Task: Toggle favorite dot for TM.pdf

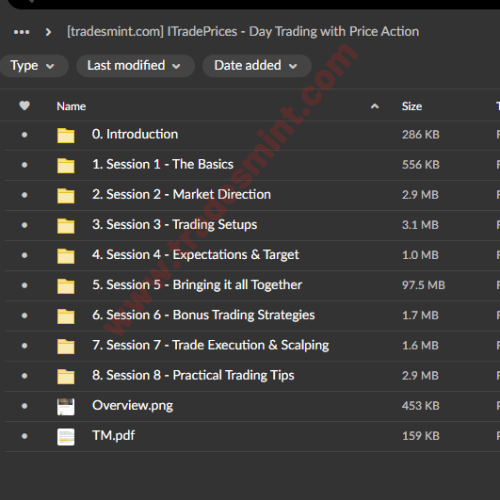Action: [x=24, y=436]
